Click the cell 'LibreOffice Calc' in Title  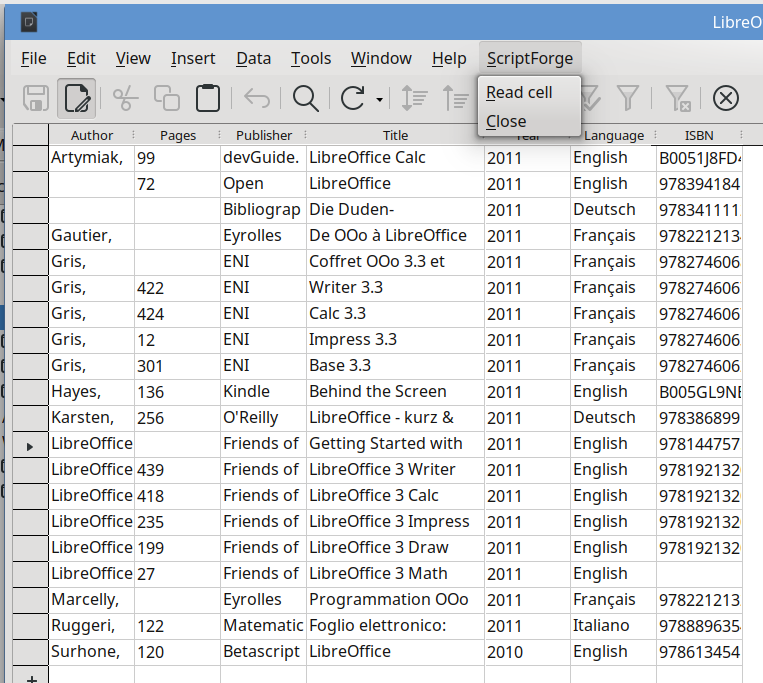coord(395,158)
